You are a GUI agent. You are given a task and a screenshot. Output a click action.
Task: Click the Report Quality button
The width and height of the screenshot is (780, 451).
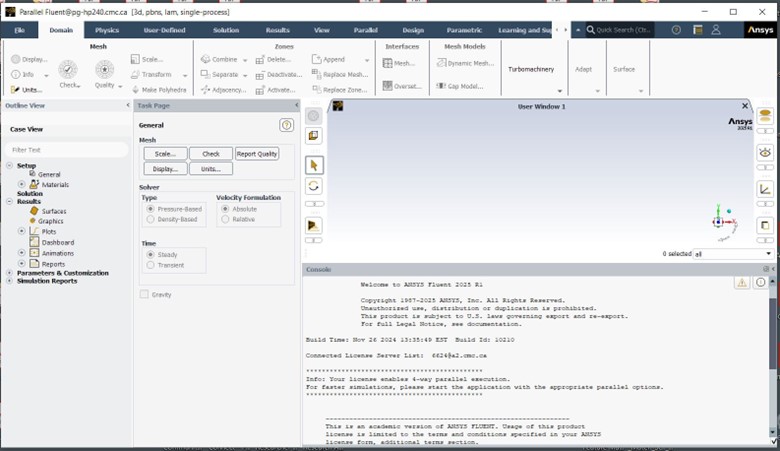257,154
